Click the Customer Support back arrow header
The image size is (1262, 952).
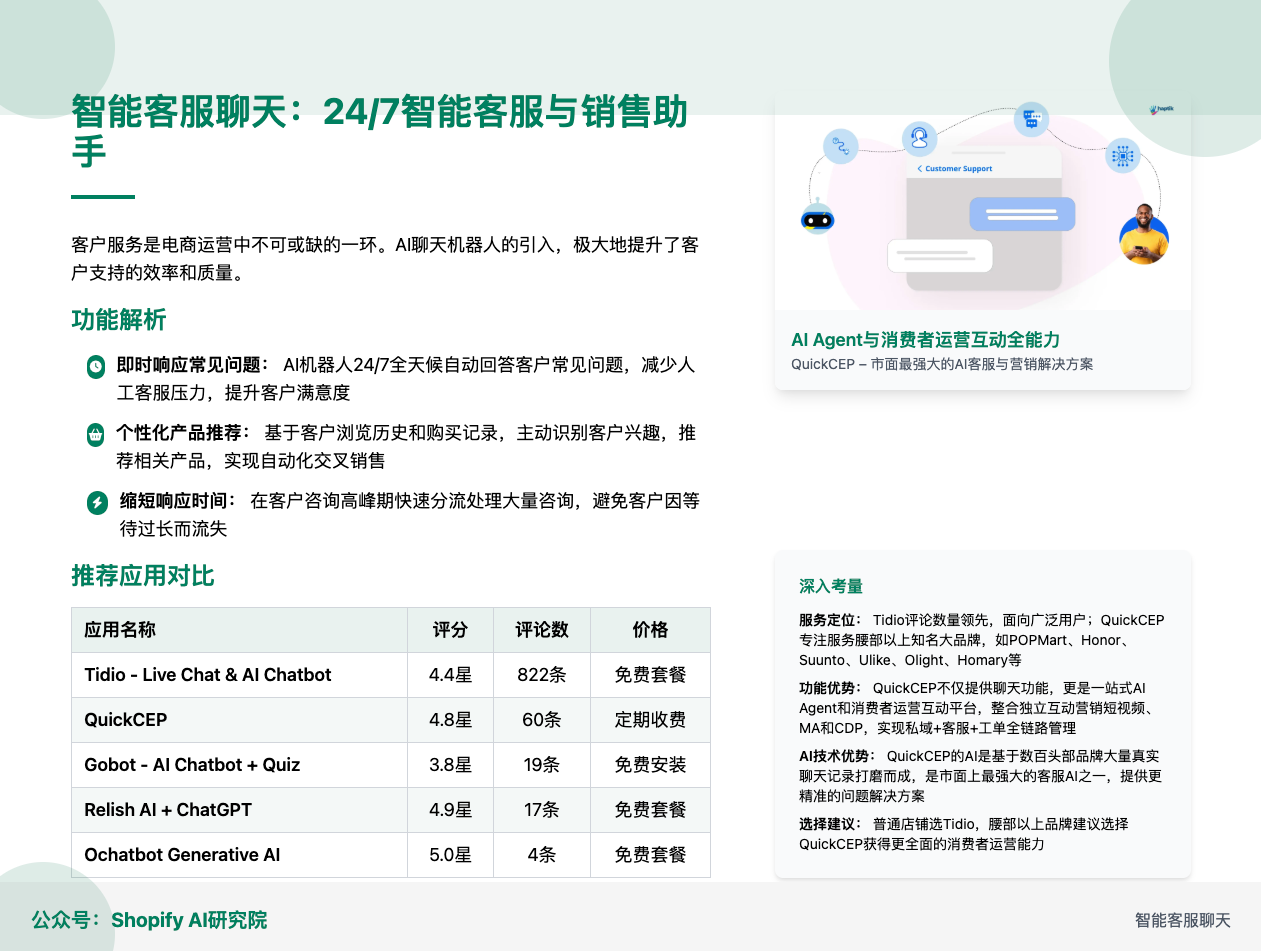point(954,169)
